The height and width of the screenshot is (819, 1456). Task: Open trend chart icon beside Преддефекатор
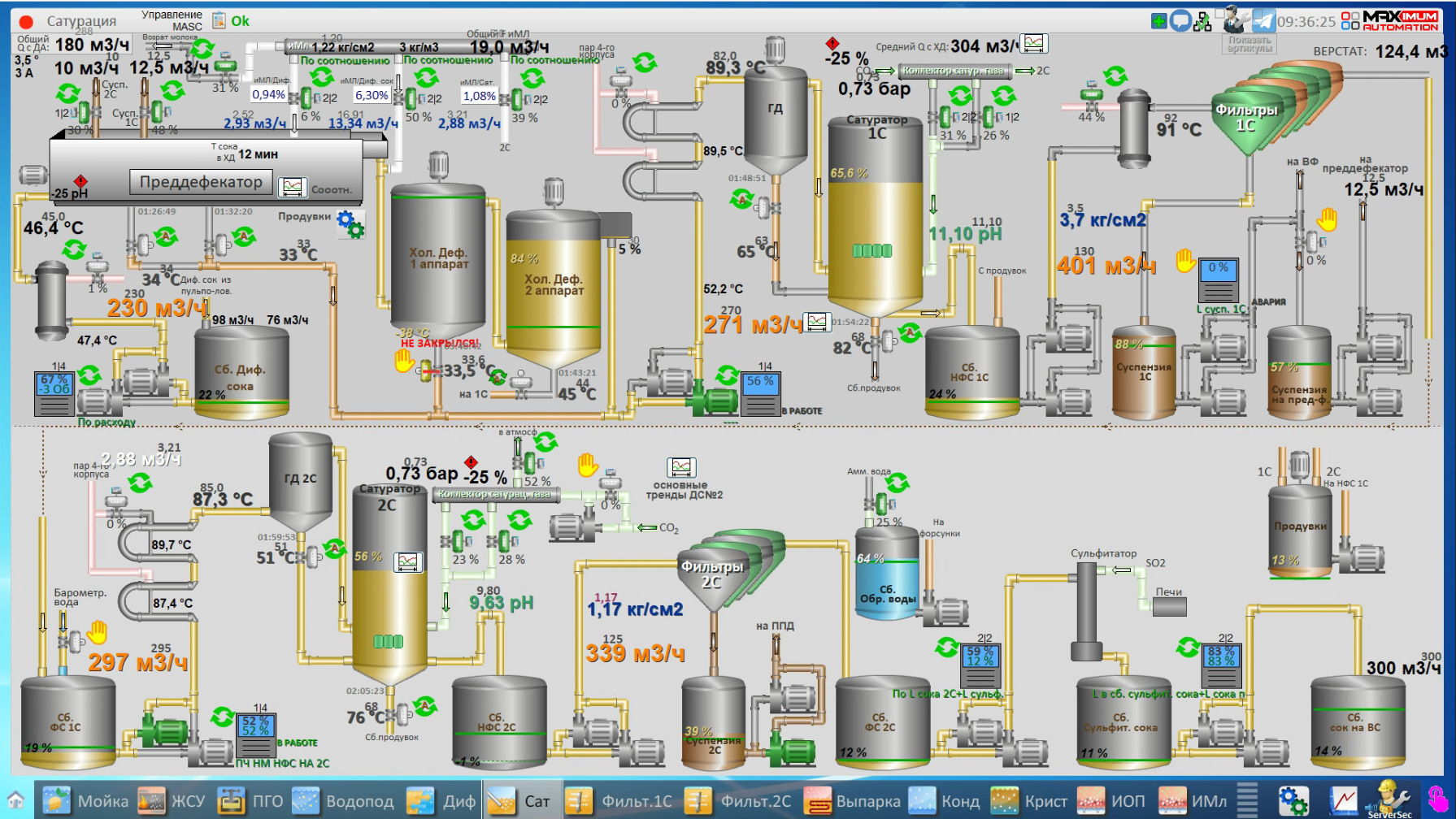pos(293,187)
